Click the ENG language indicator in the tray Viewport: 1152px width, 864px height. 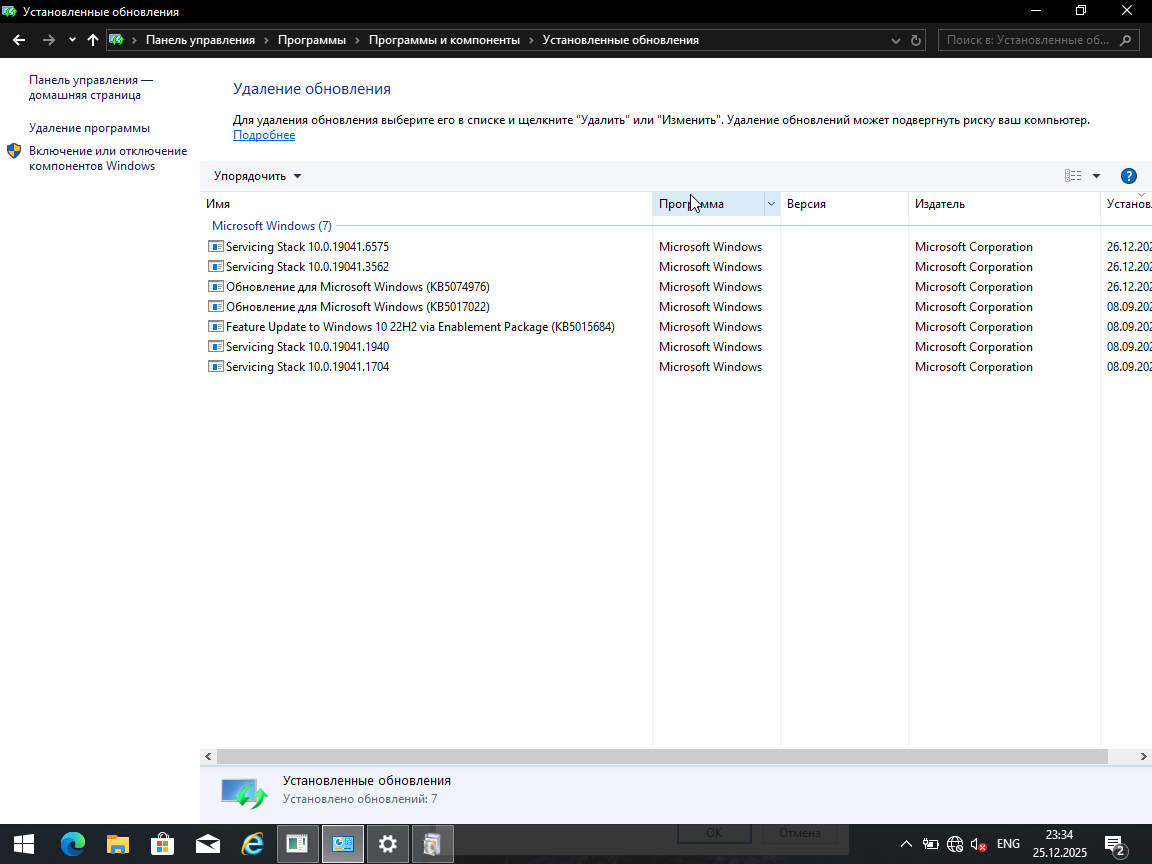click(1007, 843)
